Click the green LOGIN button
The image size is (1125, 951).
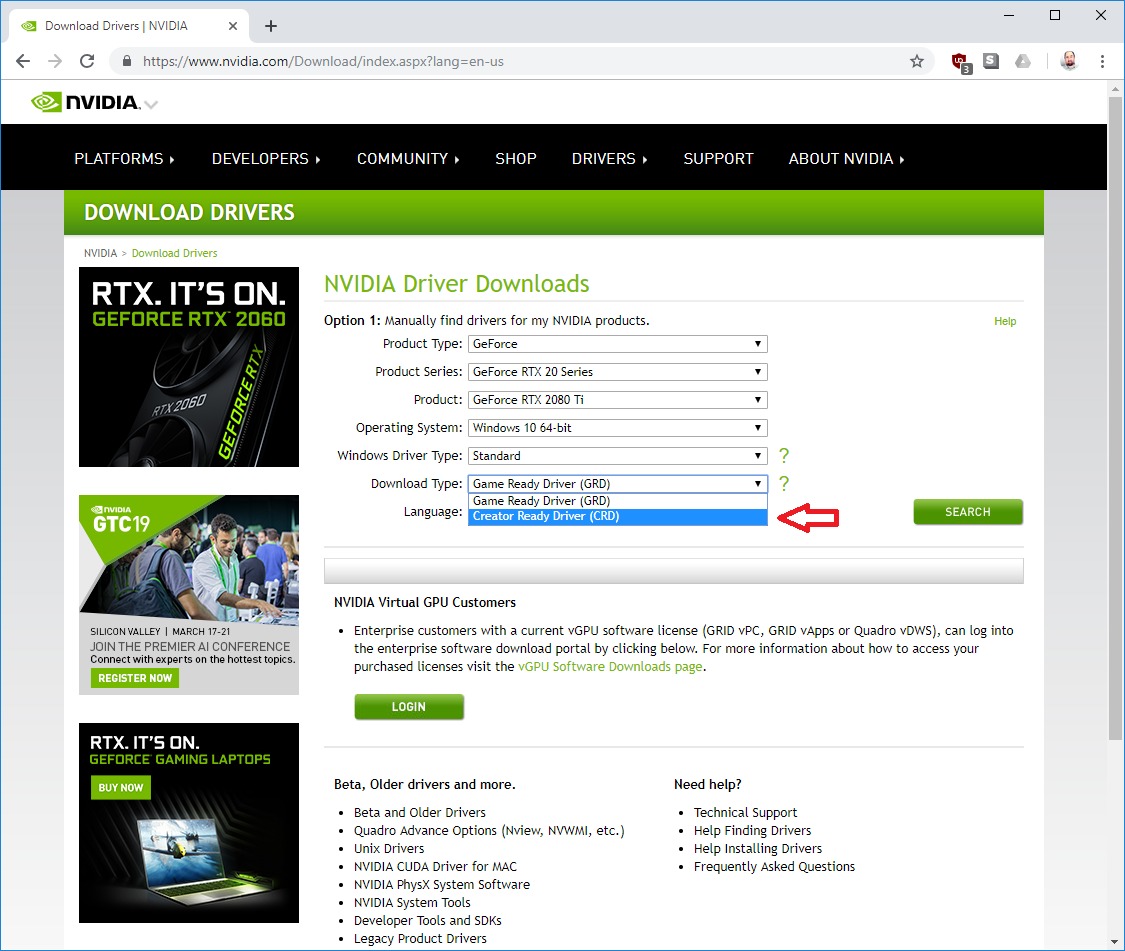(x=409, y=707)
